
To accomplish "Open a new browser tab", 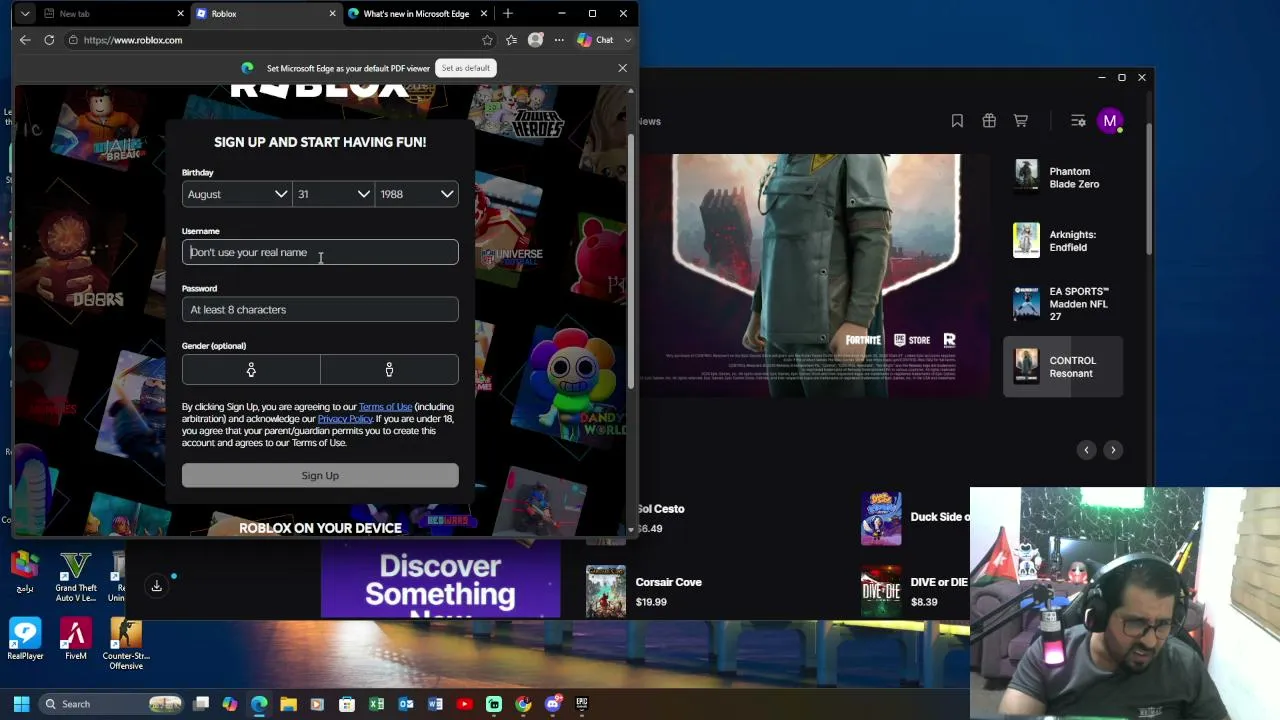I will pos(508,14).
